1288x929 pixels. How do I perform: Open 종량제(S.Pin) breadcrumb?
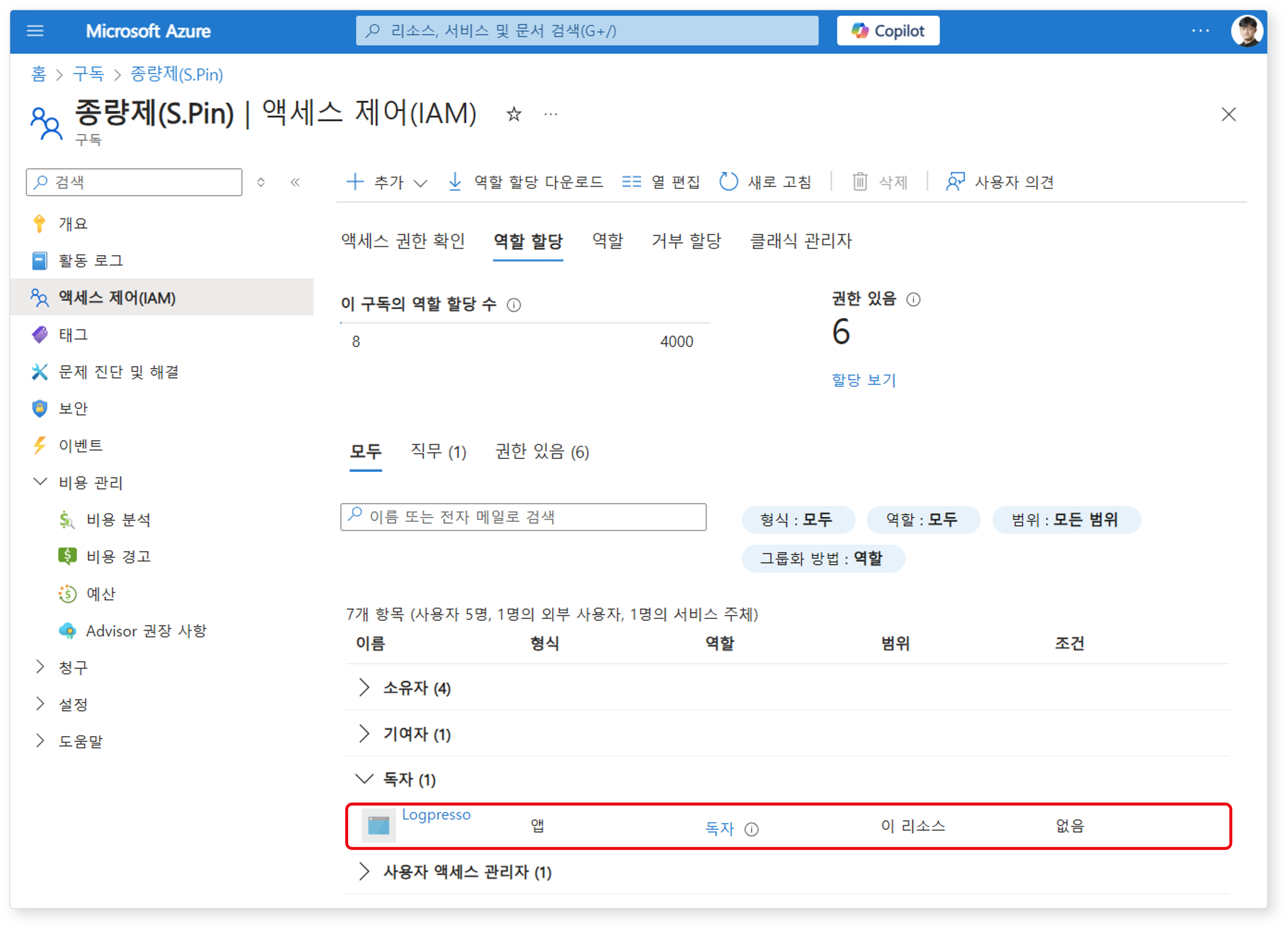(x=177, y=75)
